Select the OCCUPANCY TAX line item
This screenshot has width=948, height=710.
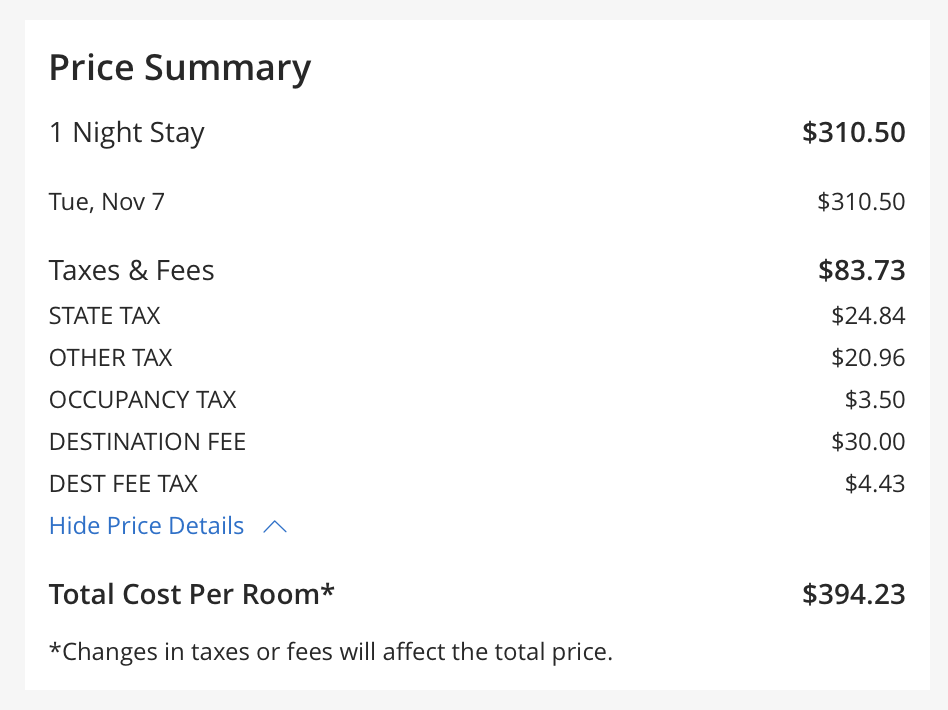142,399
